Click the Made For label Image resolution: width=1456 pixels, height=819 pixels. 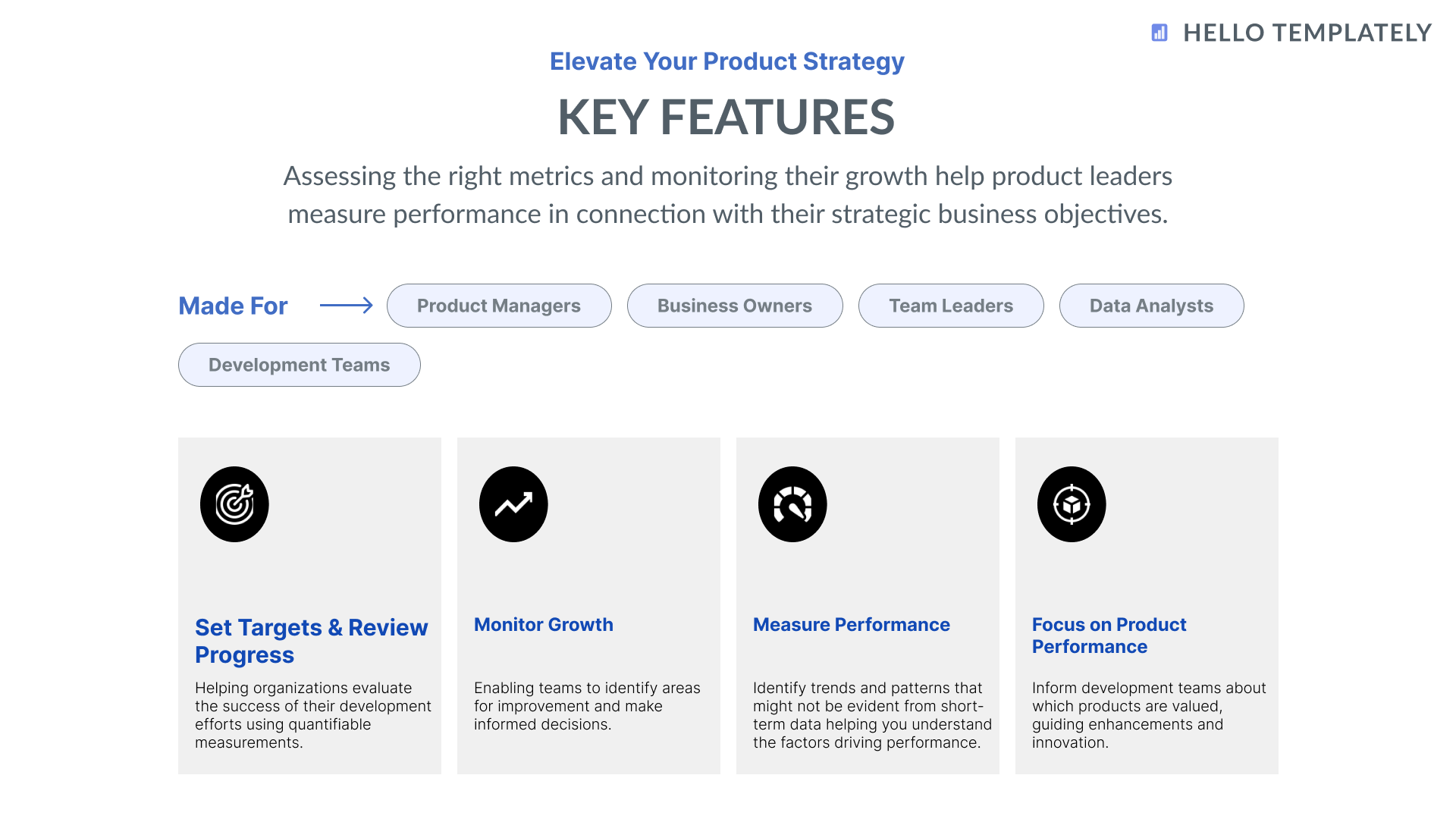tap(233, 306)
